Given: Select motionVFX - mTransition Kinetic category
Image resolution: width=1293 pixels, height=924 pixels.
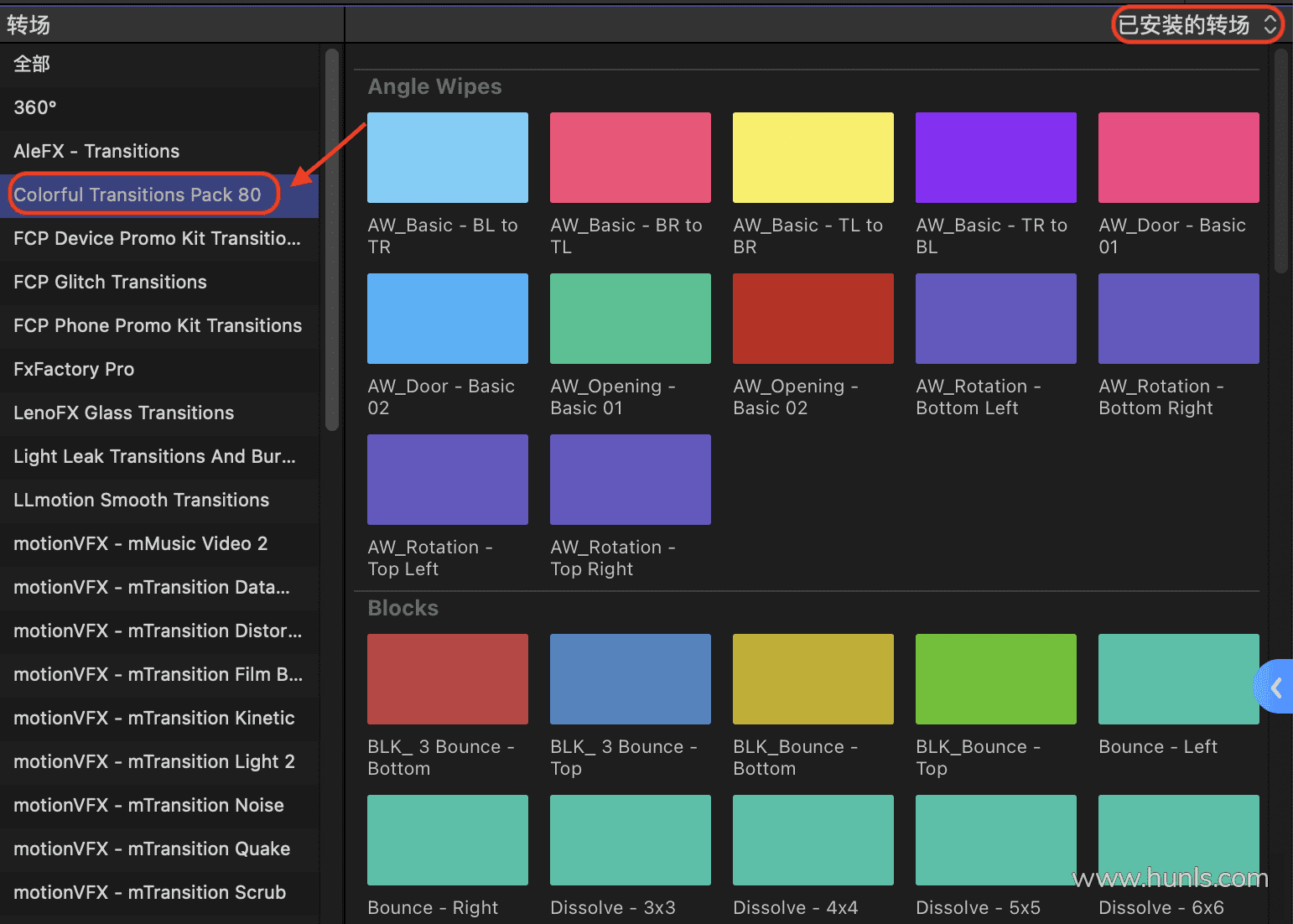Looking at the screenshot, I should [x=154, y=718].
